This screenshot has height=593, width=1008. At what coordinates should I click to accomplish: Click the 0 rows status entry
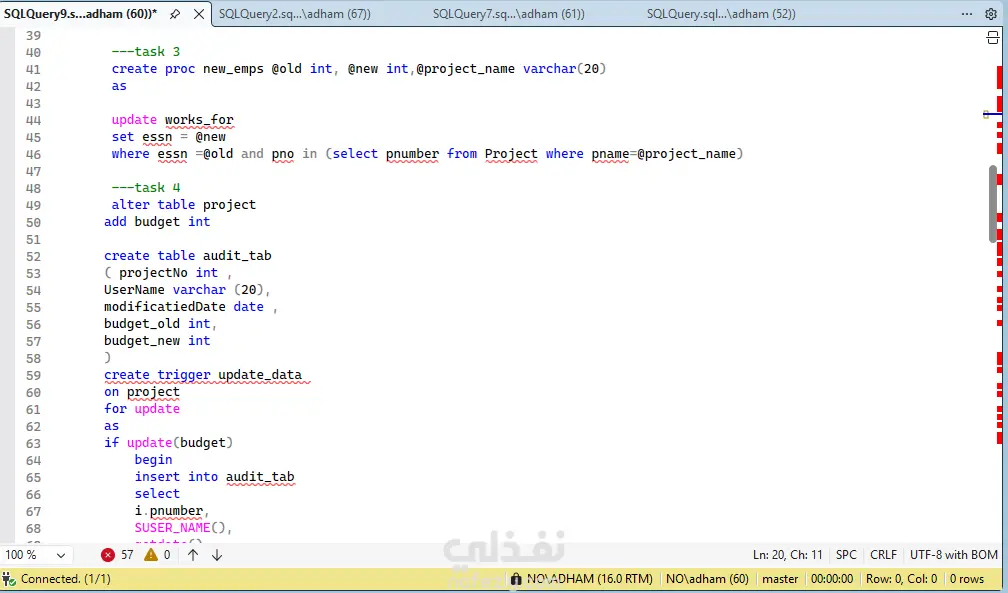pos(967,579)
